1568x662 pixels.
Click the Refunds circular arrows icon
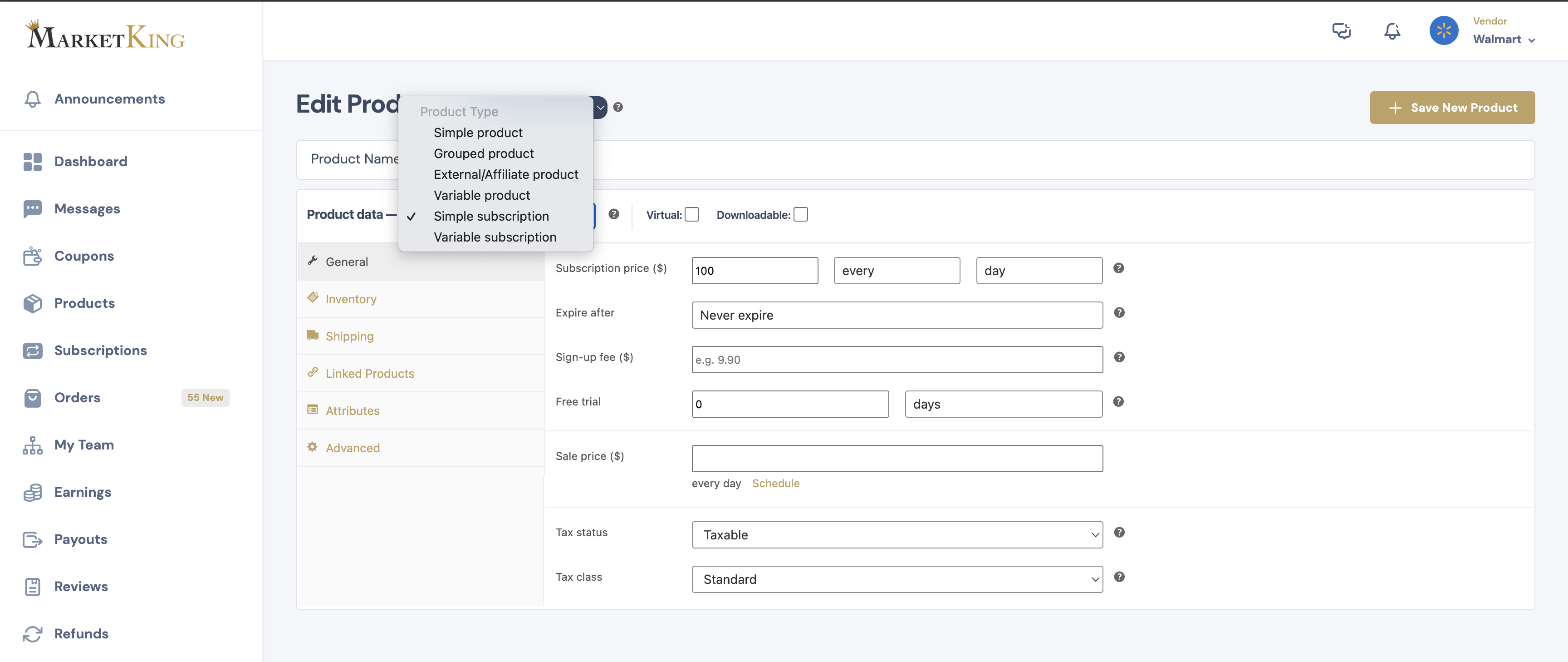click(x=32, y=634)
